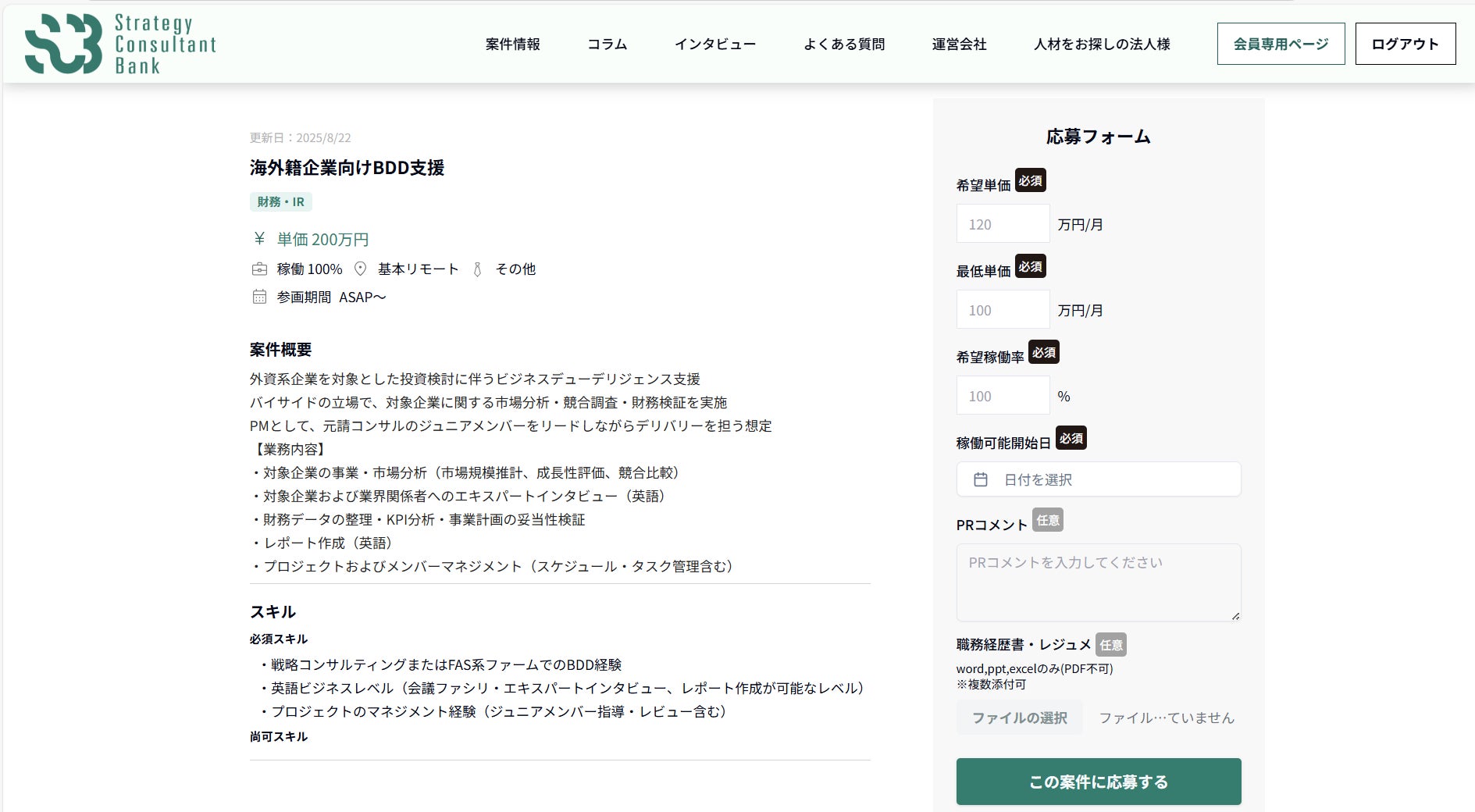Focus the 最低単価 input field
This screenshot has width=1475, height=812.
point(1003,310)
